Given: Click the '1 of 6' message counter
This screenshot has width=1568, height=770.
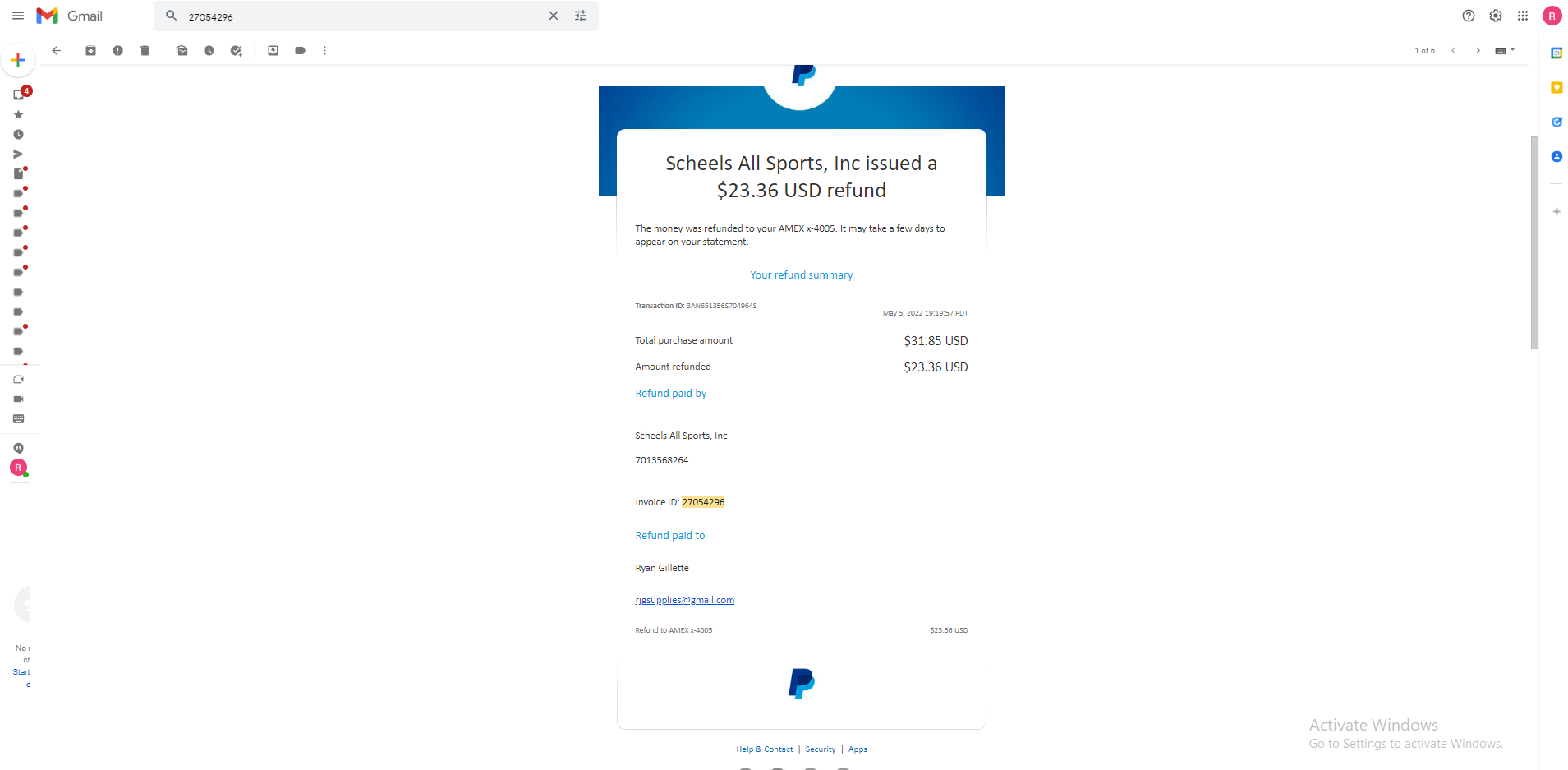Looking at the screenshot, I should pyautogui.click(x=1425, y=51).
